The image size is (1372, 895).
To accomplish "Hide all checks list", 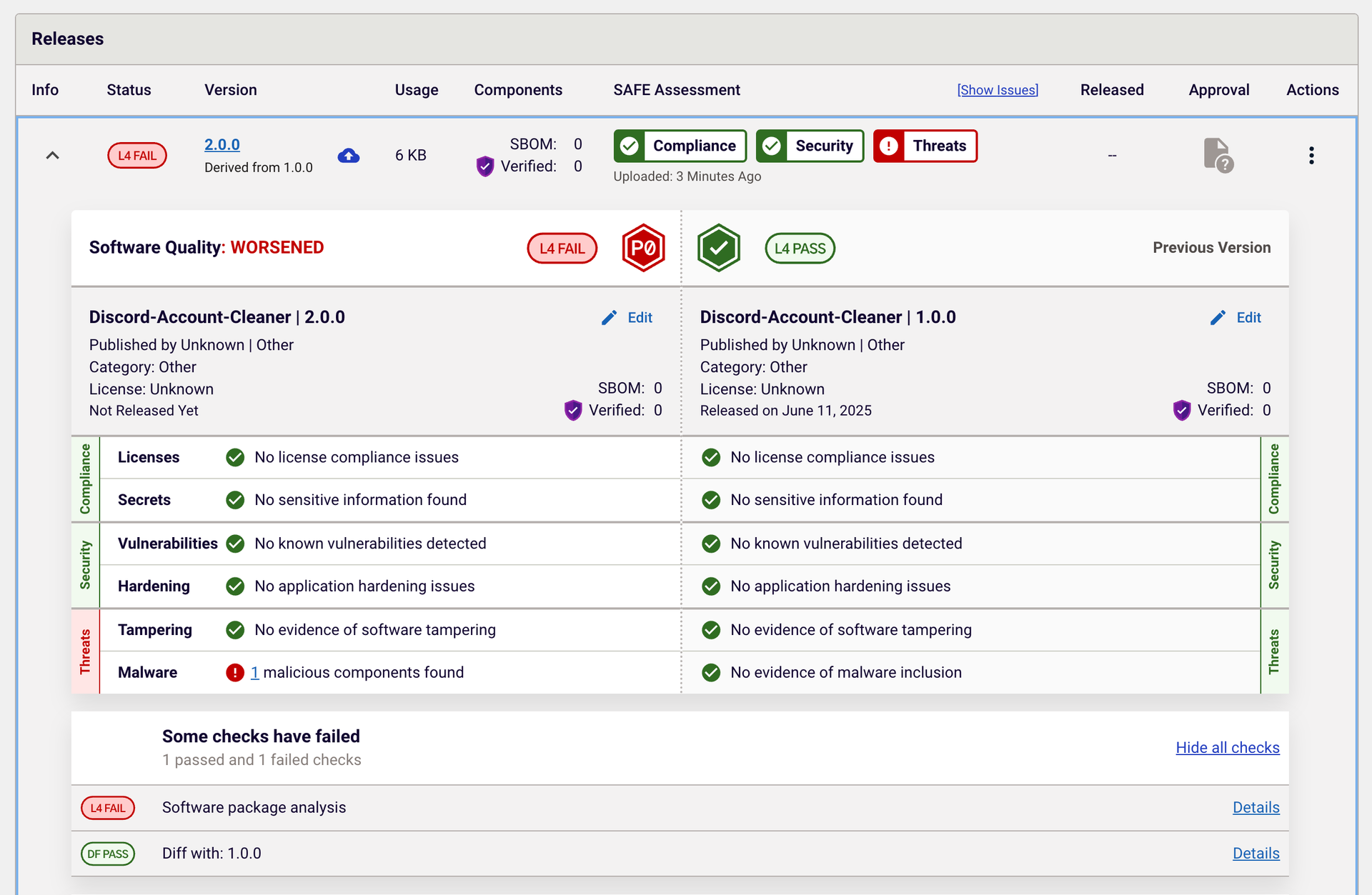I will point(1227,748).
